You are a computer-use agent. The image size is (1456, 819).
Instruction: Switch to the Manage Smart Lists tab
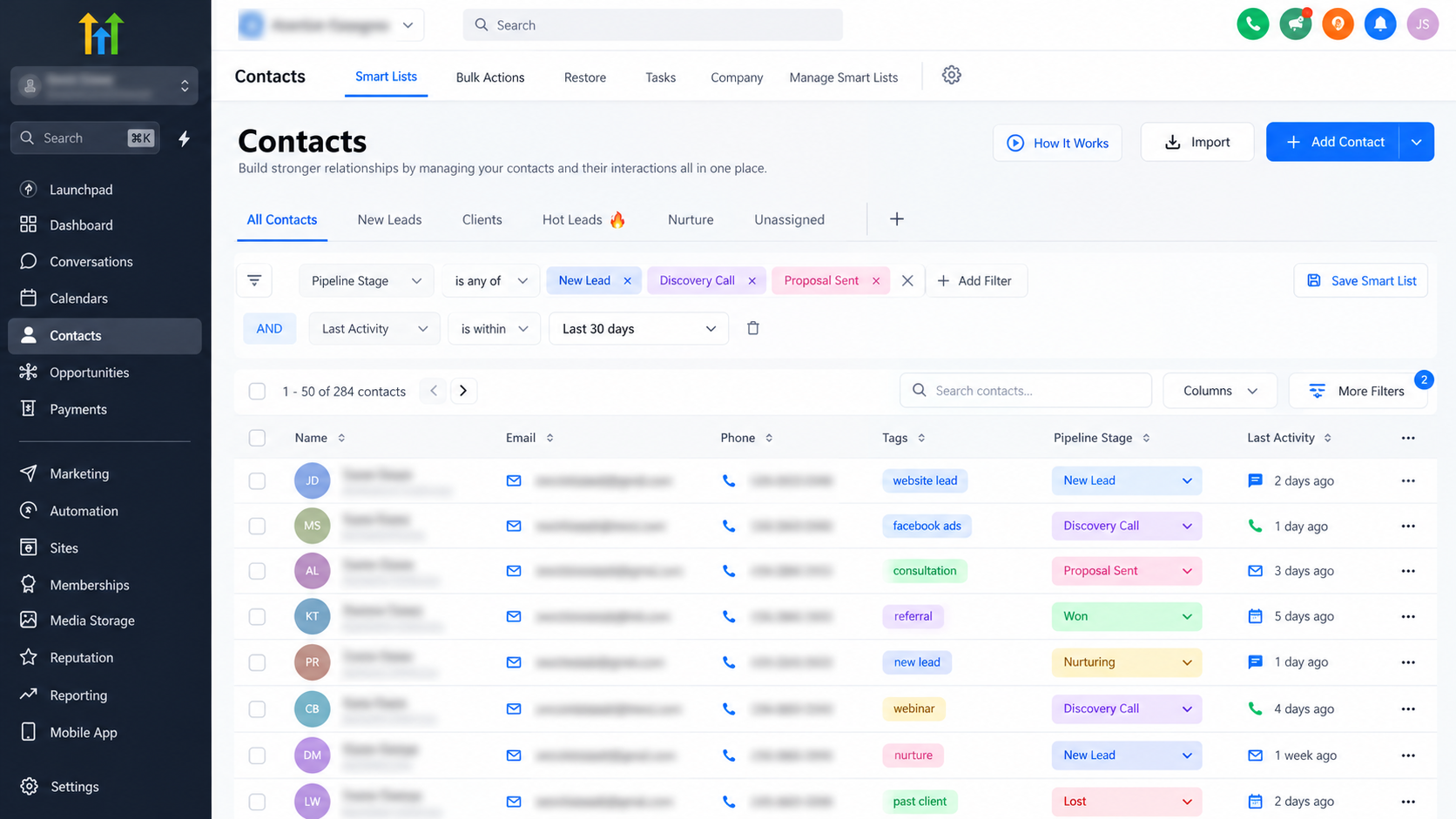click(843, 77)
